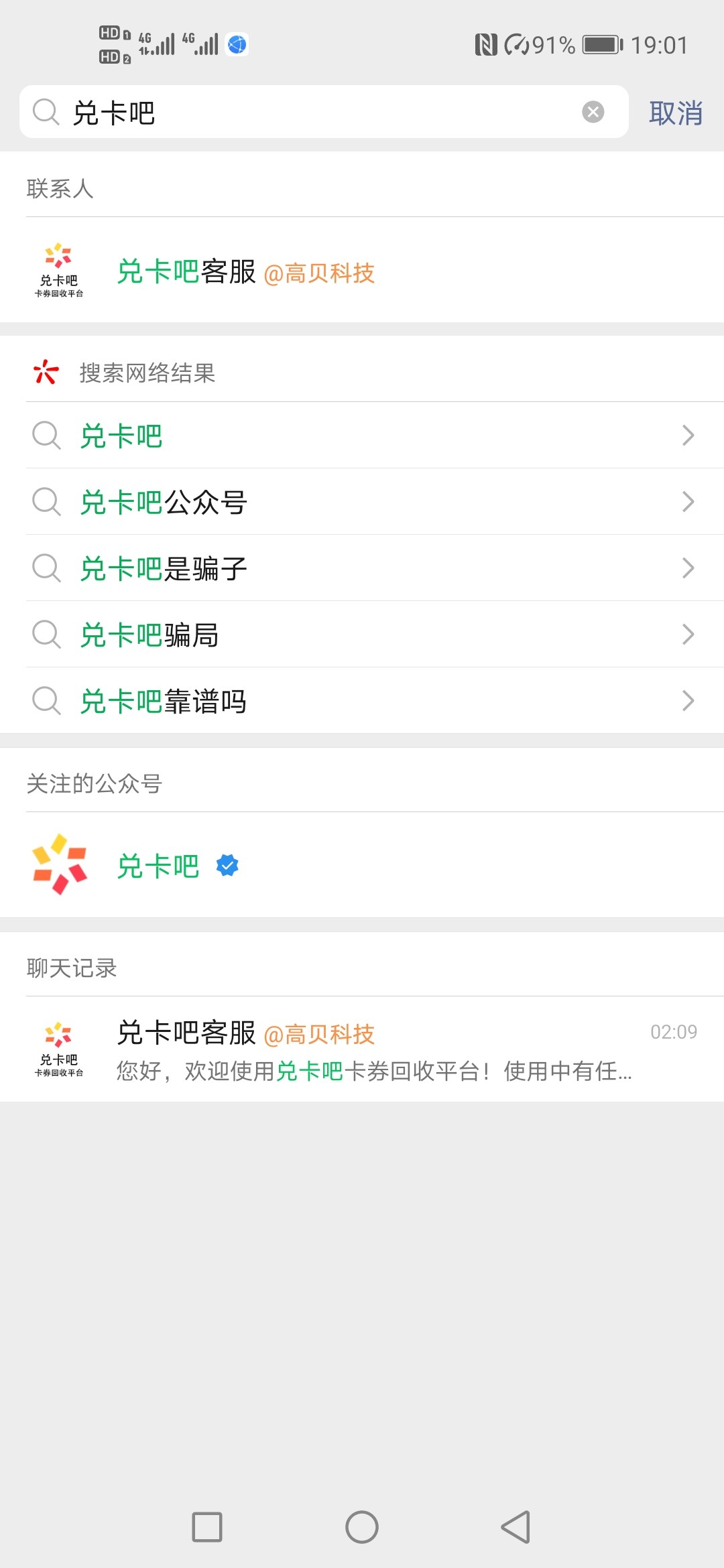Open the 兑卡吧 official account logo

[60, 864]
